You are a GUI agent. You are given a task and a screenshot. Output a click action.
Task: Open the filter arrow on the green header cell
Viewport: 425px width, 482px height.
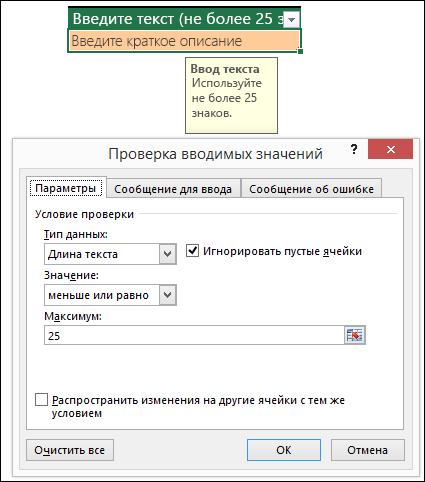(x=291, y=20)
